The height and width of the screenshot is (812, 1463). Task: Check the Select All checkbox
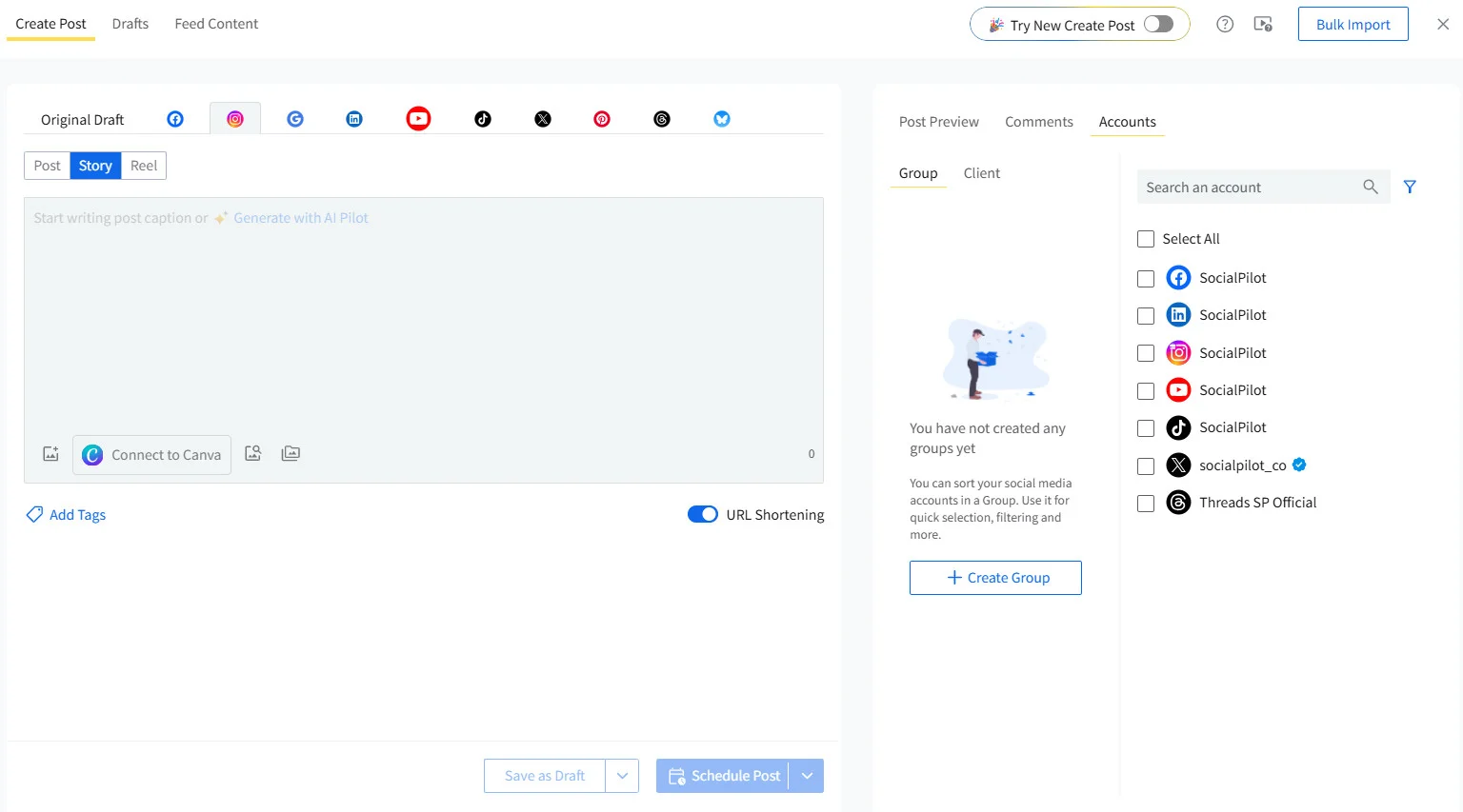(1146, 239)
